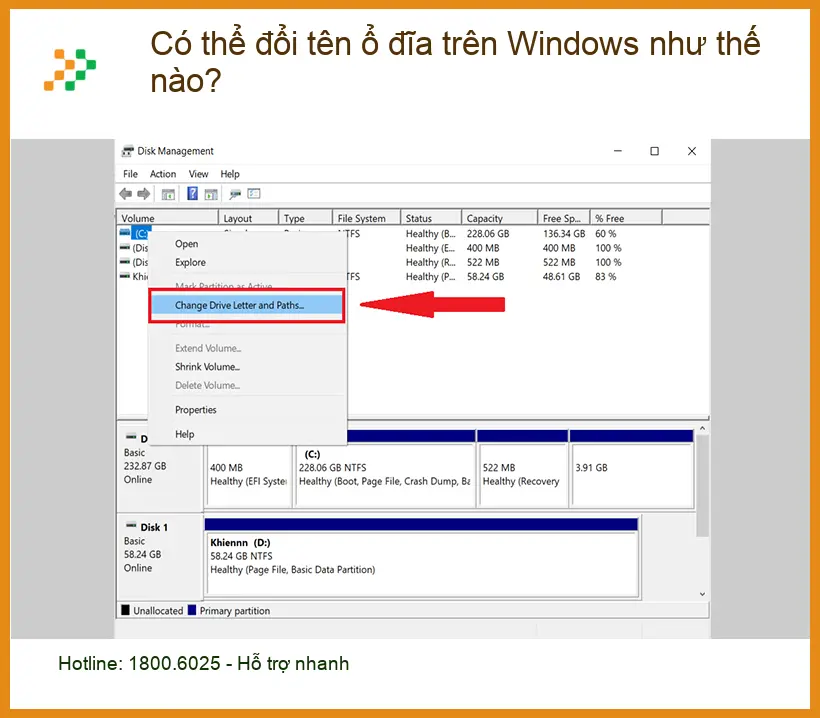This screenshot has height=718, width=820.
Task: Click the 48.61 GB free space cell
Action: [x=561, y=277]
